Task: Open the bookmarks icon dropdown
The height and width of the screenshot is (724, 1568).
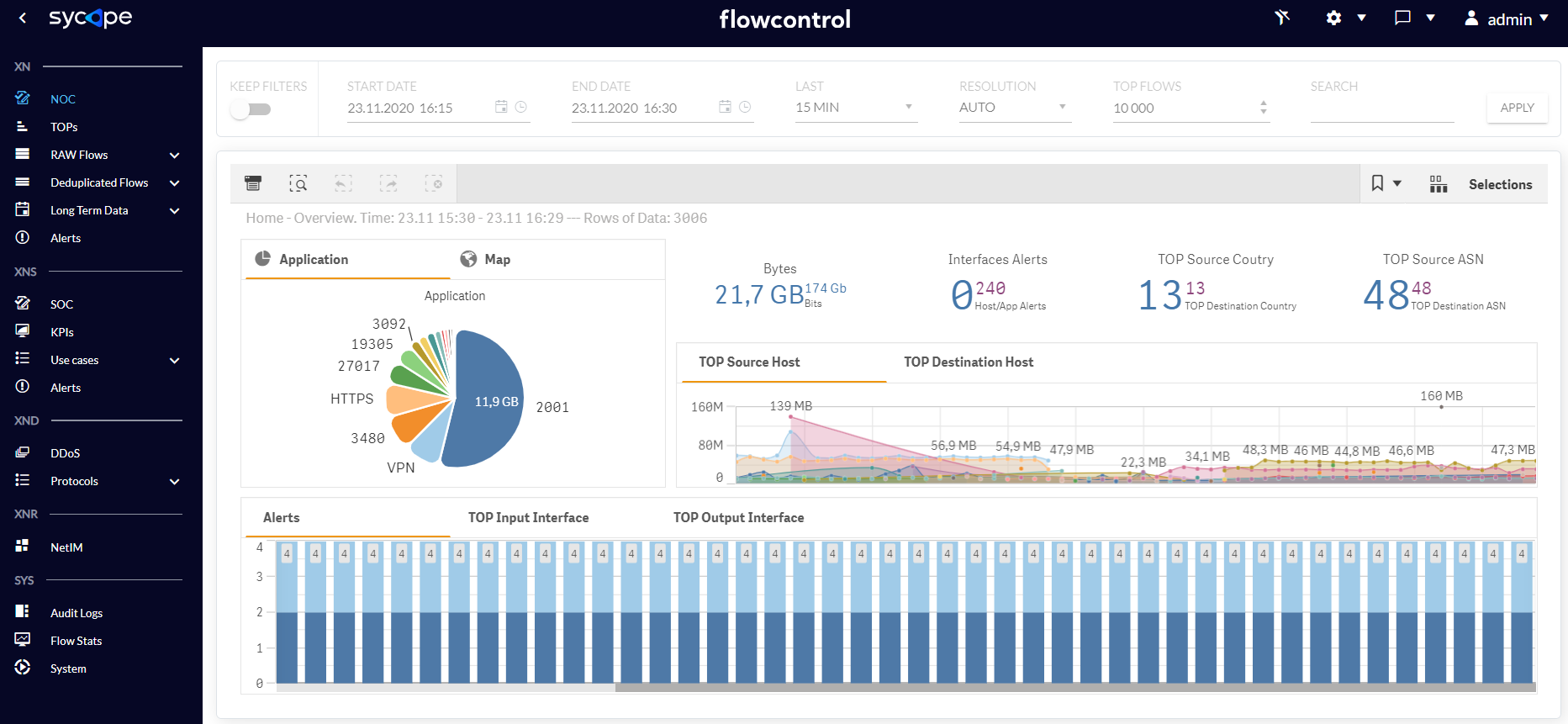Action: 1386,183
